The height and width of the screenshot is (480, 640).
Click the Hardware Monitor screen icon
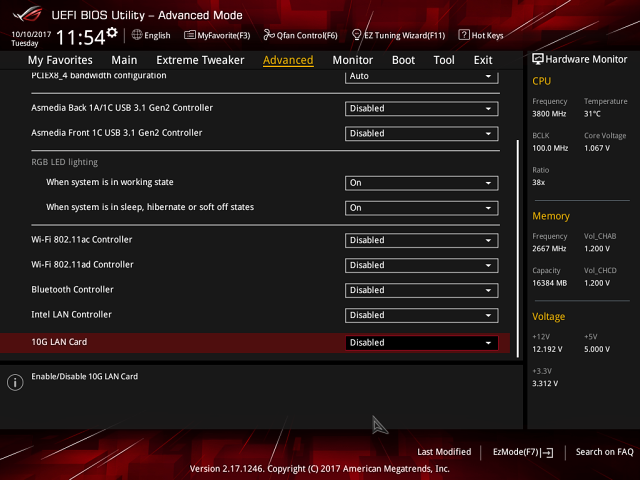(x=538, y=59)
